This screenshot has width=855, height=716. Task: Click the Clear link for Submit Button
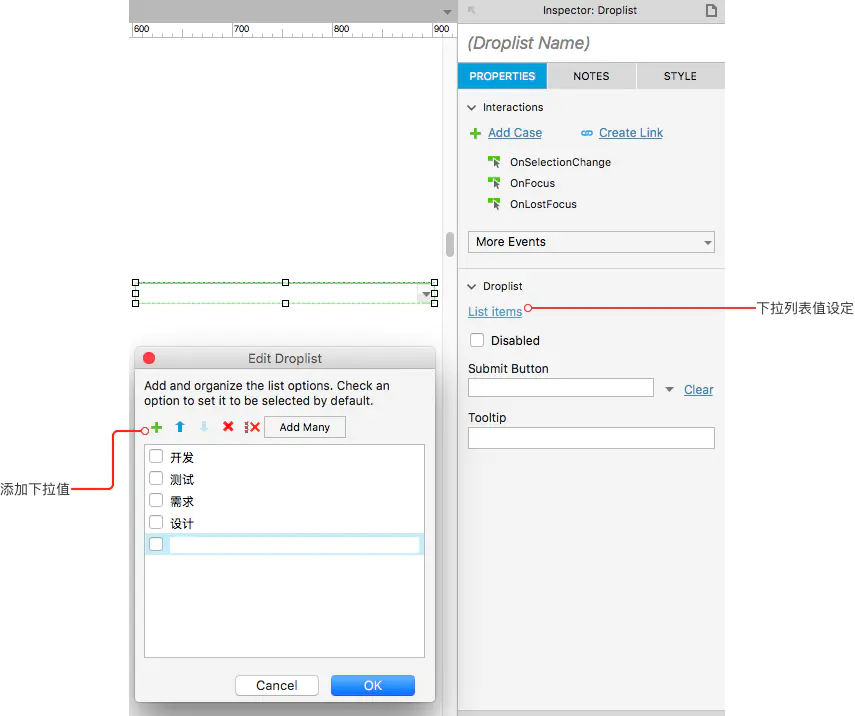[699, 390]
